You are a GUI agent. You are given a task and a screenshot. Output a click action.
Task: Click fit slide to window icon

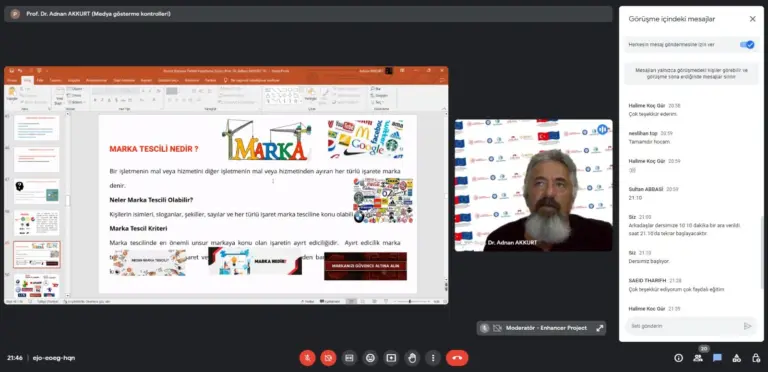(x=445, y=302)
